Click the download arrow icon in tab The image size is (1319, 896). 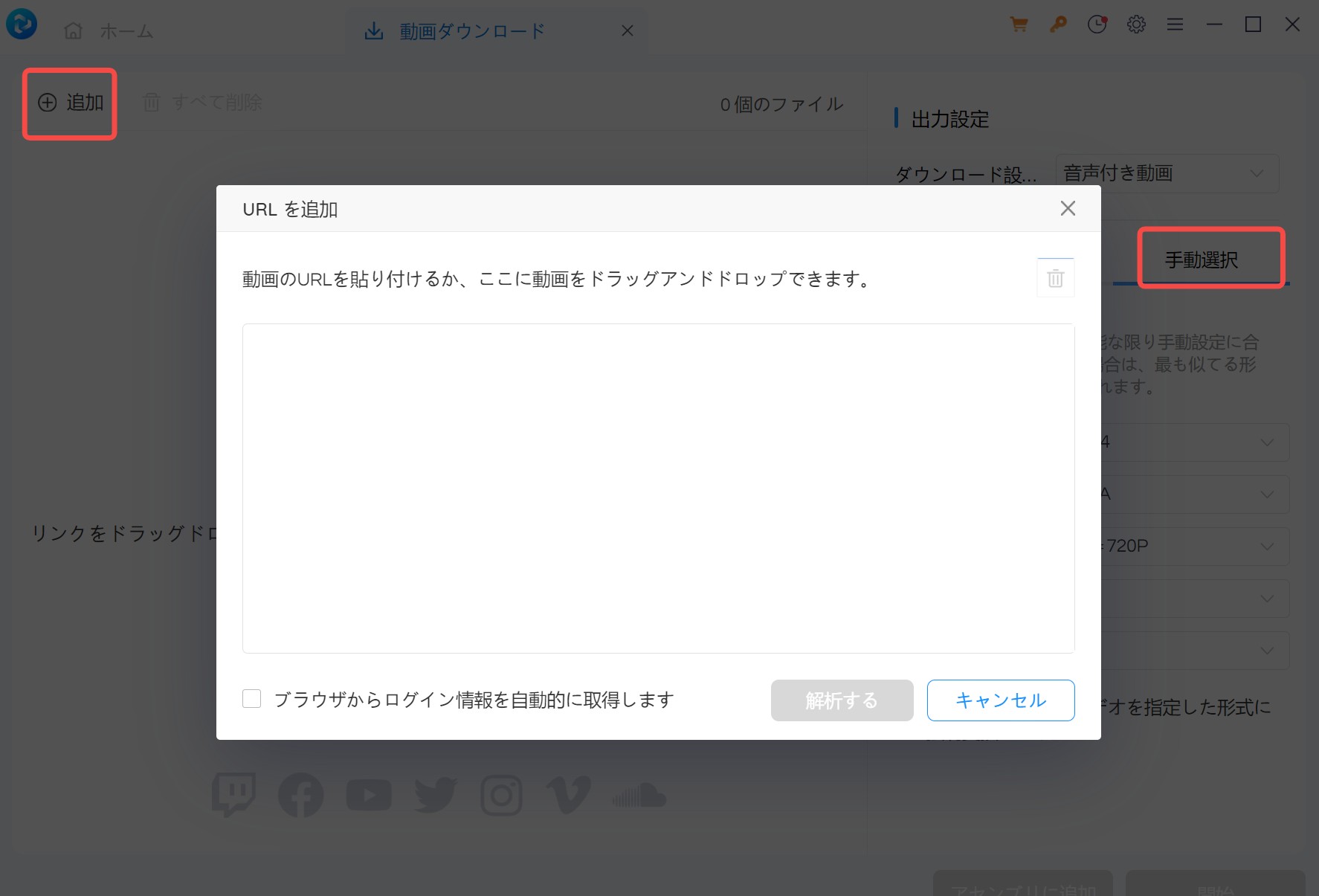pos(374,31)
